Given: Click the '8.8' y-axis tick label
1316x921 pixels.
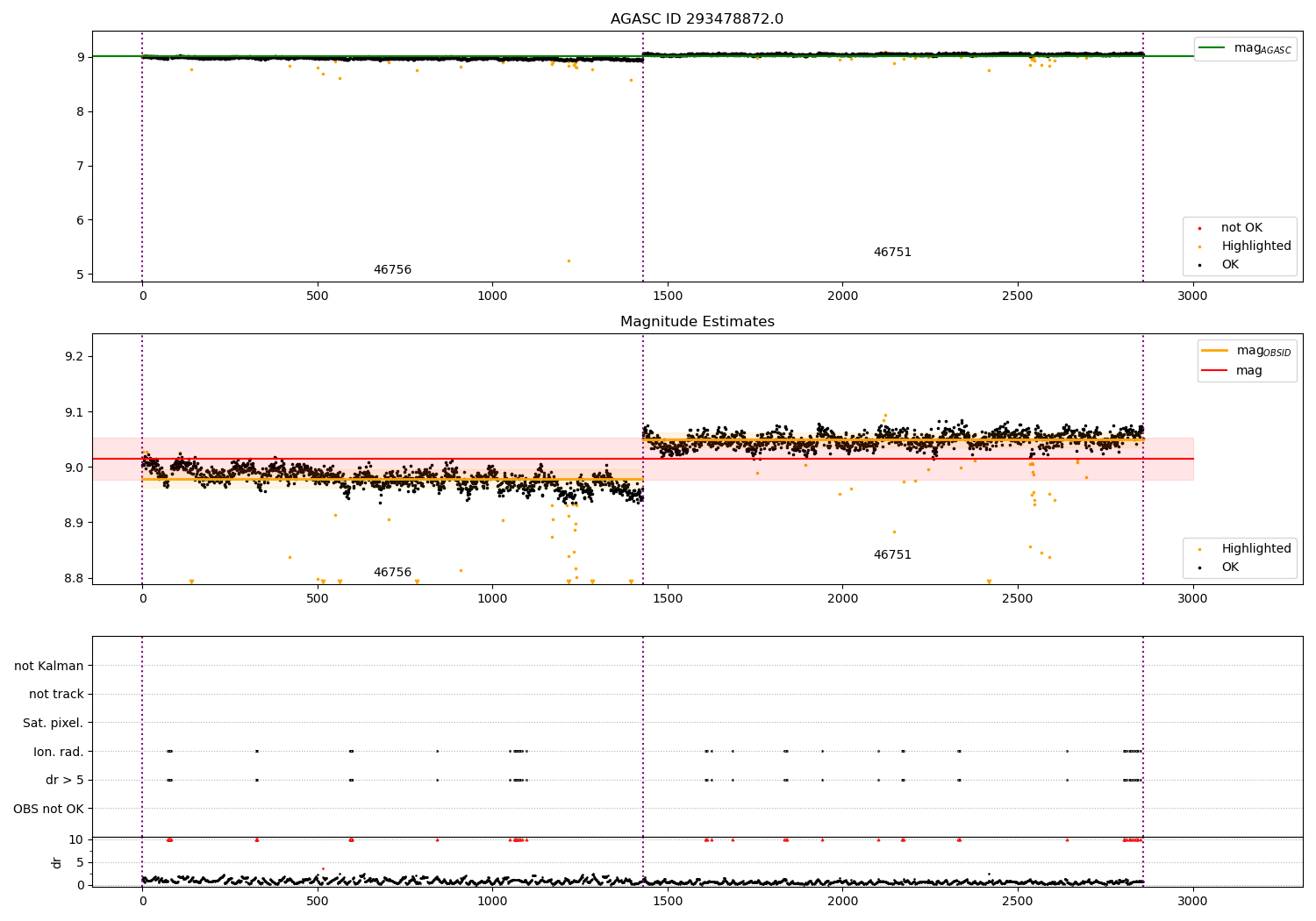Looking at the screenshot, I should [74, 578].
